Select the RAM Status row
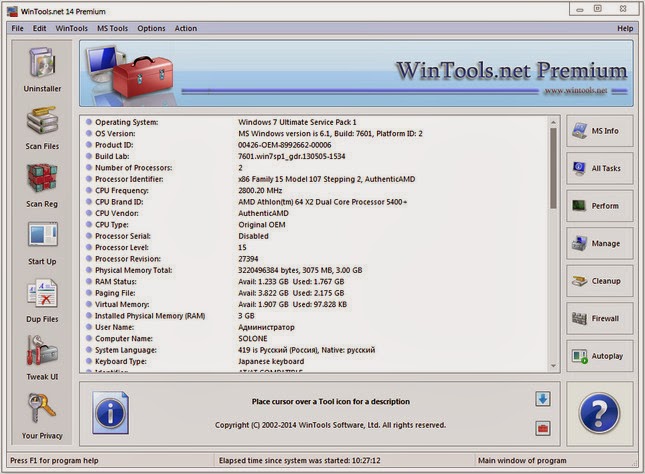 (316, 281)
